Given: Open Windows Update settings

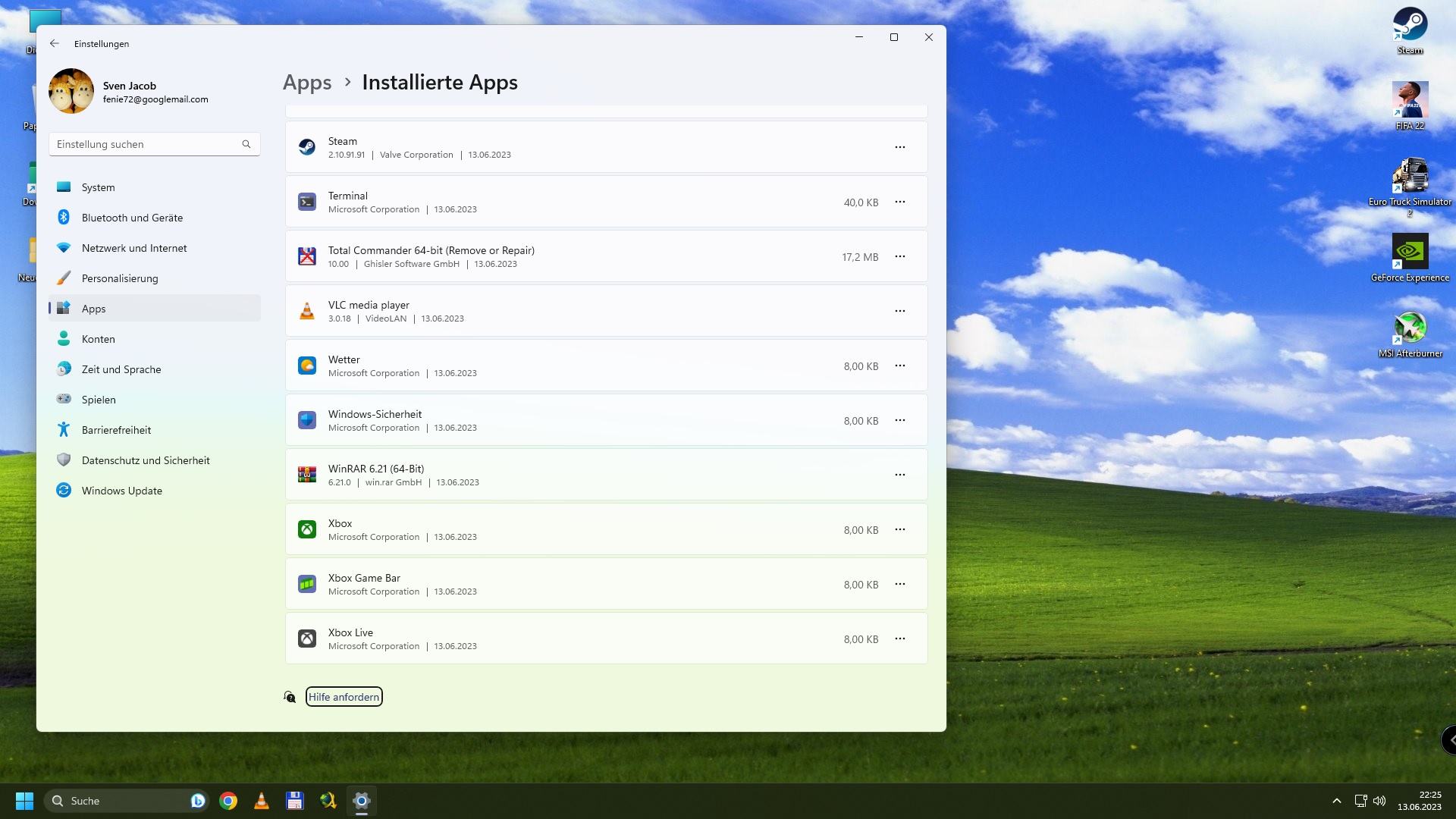Looking at the screenshot, I should pyautogui.click(x=155, y=491).
